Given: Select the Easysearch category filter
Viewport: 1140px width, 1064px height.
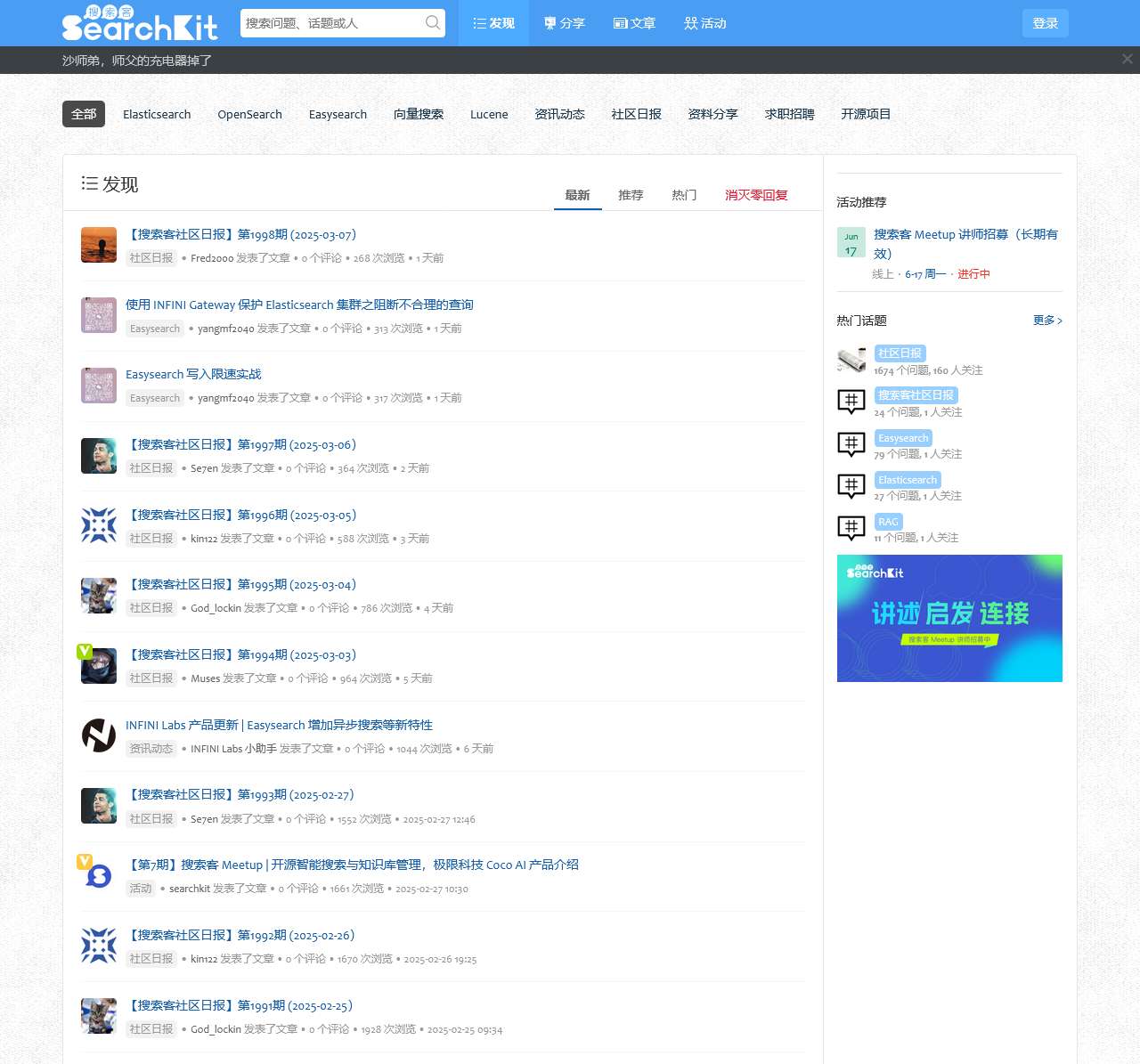Looking at the screenshot, I should tap(338, 114).
